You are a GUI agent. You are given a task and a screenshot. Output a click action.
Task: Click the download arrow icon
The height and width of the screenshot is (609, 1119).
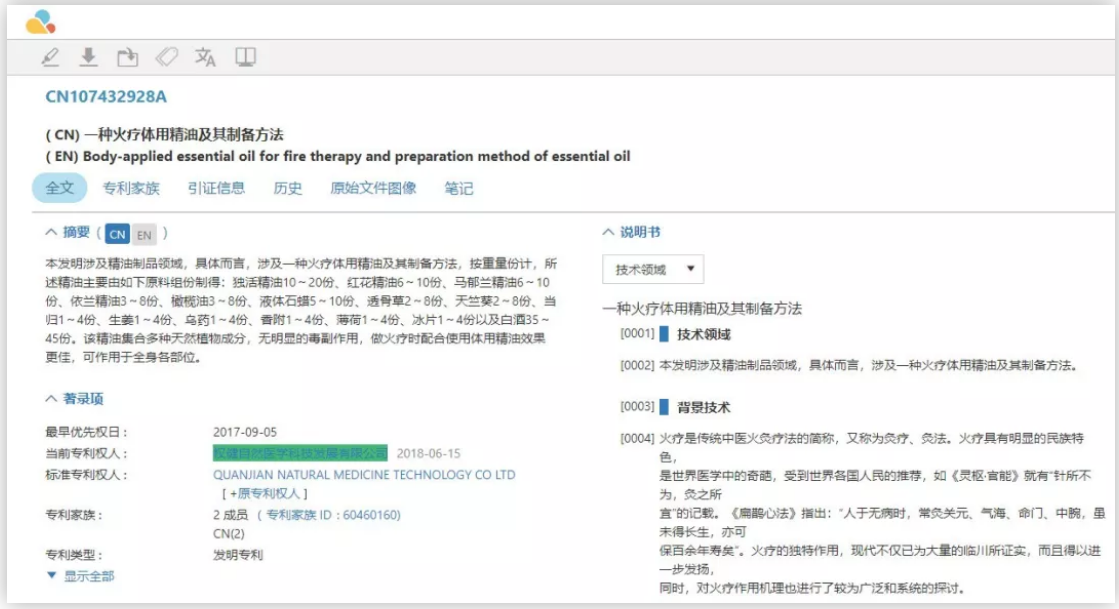89,58
